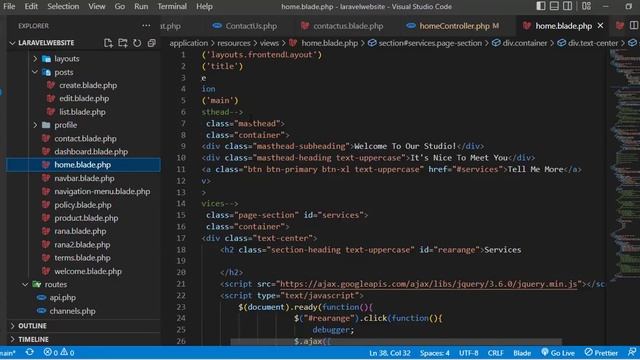Toggle bottom panel layout icon
This screenshot has height=360, width=640.
tap(554, 6)
